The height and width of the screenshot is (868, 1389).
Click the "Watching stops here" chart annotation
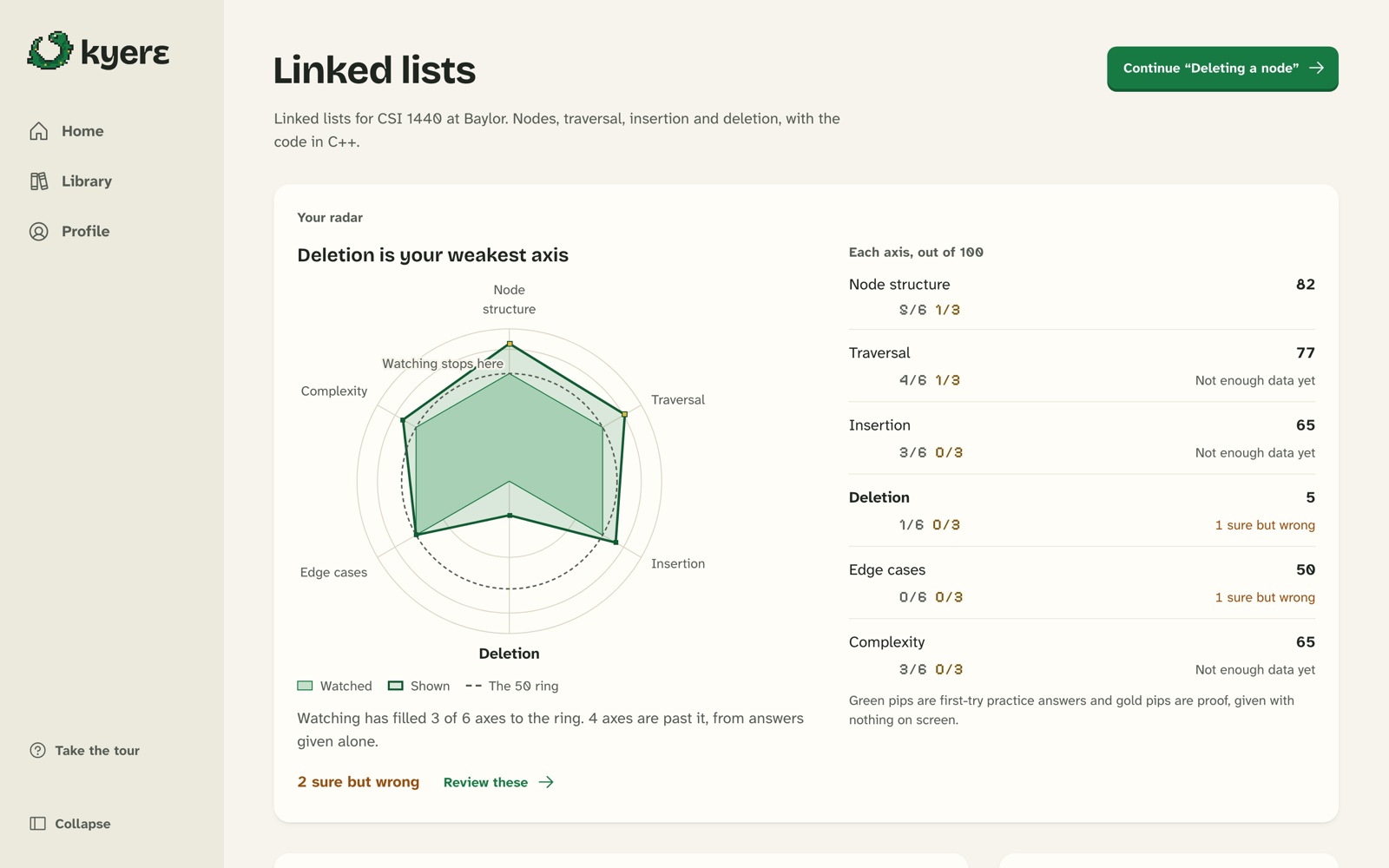point(443,364)
